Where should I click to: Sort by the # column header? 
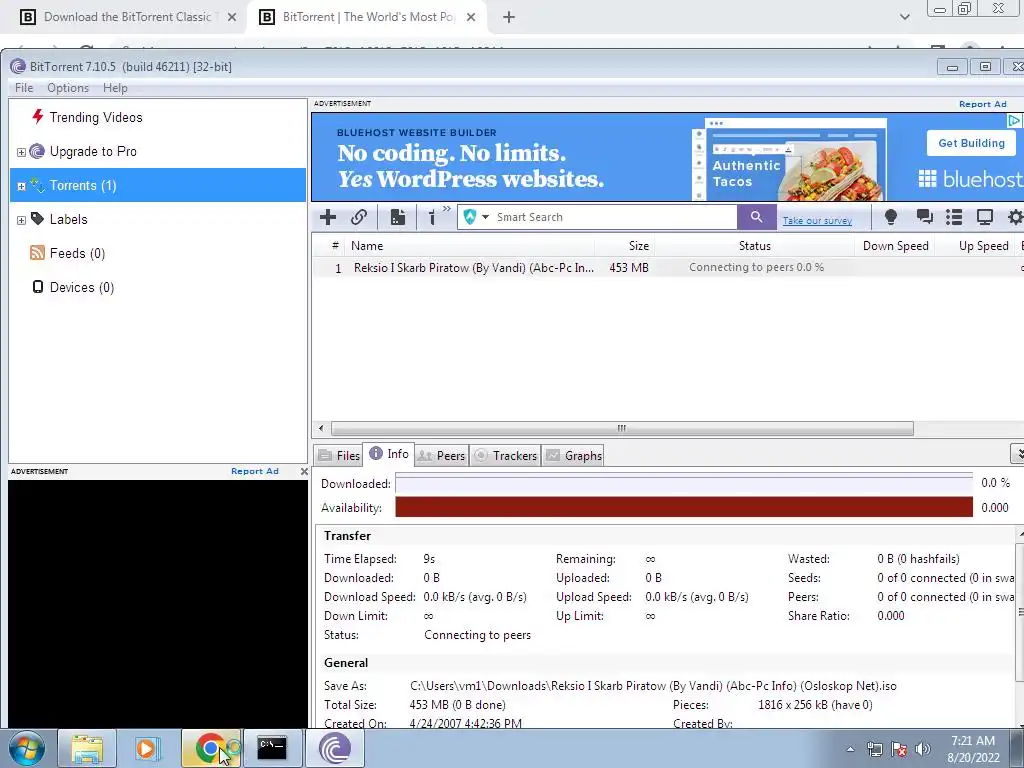pyautogui.click(x=334, y=246)
